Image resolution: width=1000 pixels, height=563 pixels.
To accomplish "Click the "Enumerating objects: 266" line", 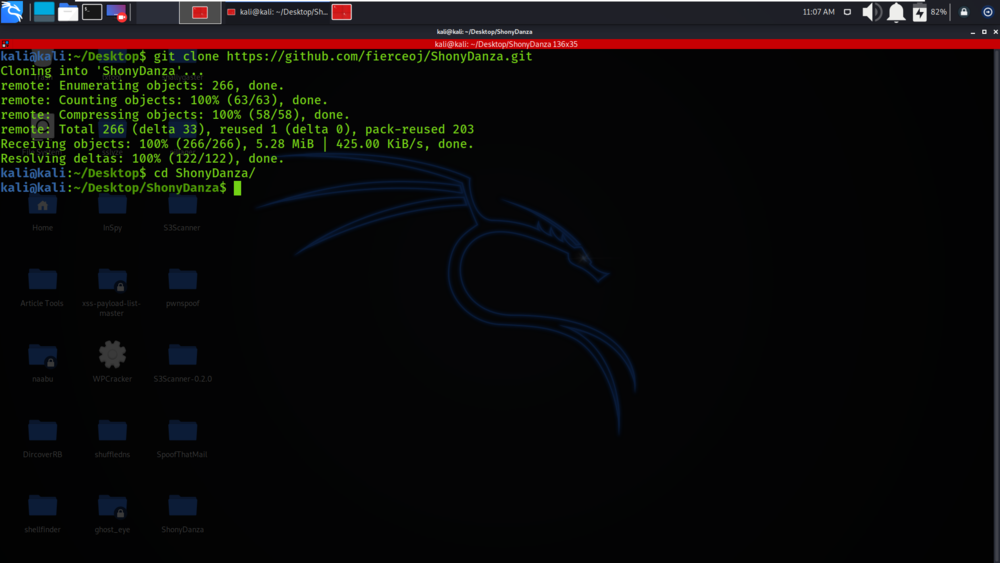I will pos(142,85).
